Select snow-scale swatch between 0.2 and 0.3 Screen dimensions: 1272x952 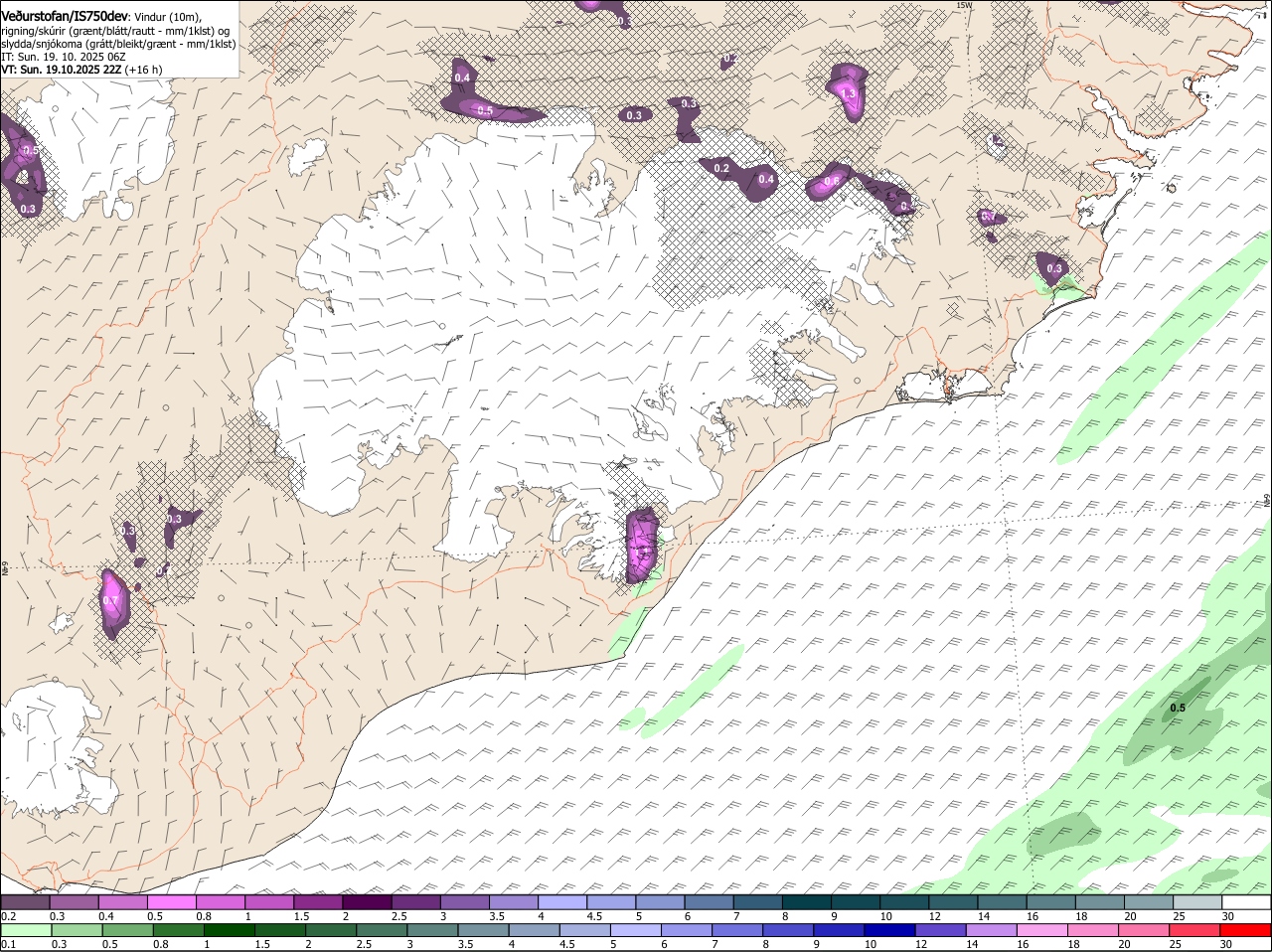coord(25,902)
